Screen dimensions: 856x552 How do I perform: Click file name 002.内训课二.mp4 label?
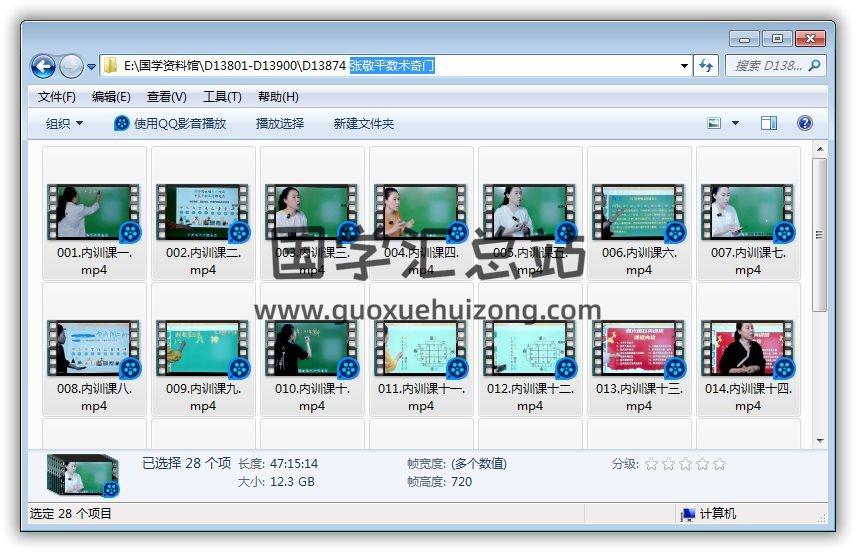pyautogui.click(x=203, y=261)
